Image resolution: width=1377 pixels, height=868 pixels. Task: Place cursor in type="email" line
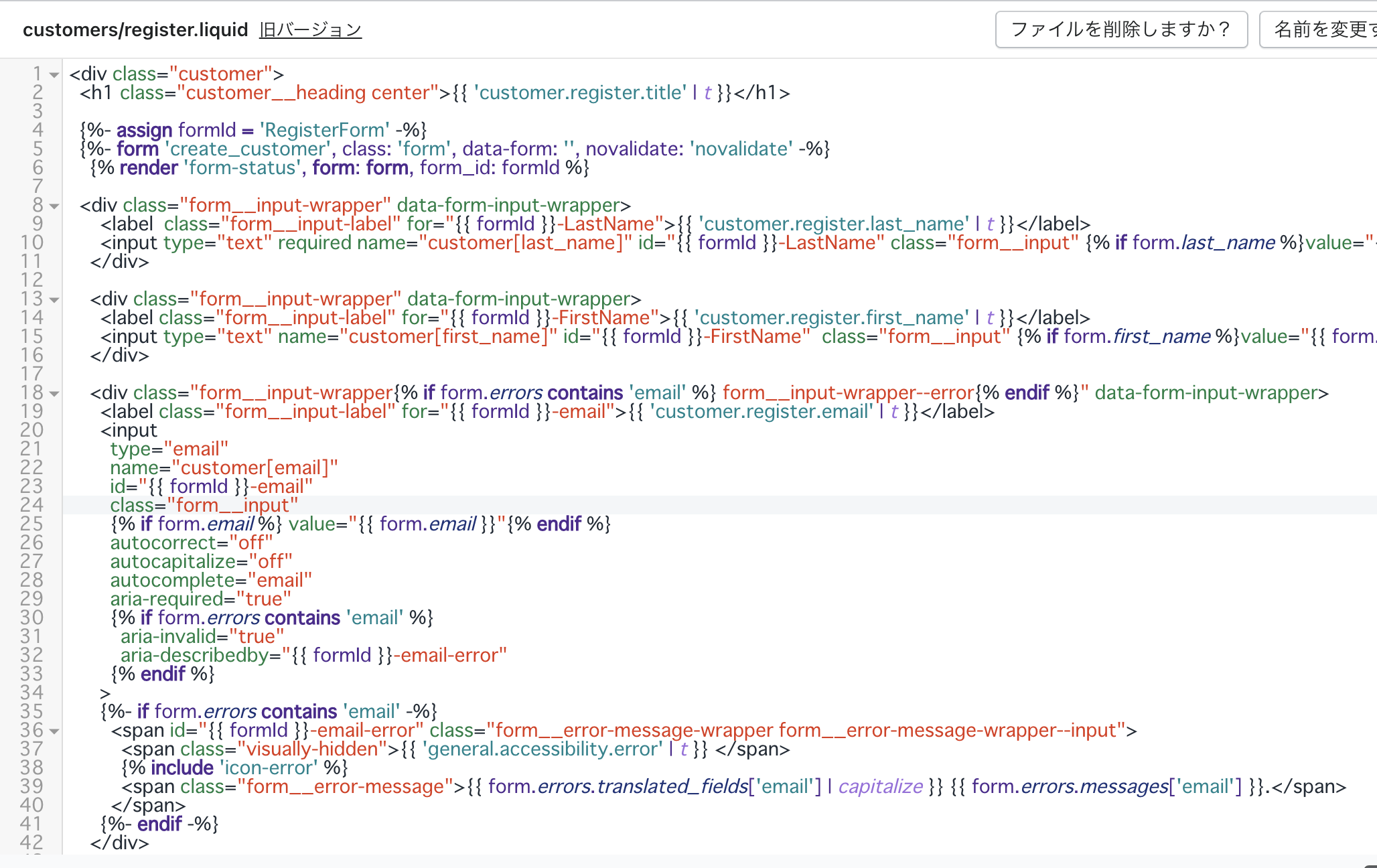[169, 449]
